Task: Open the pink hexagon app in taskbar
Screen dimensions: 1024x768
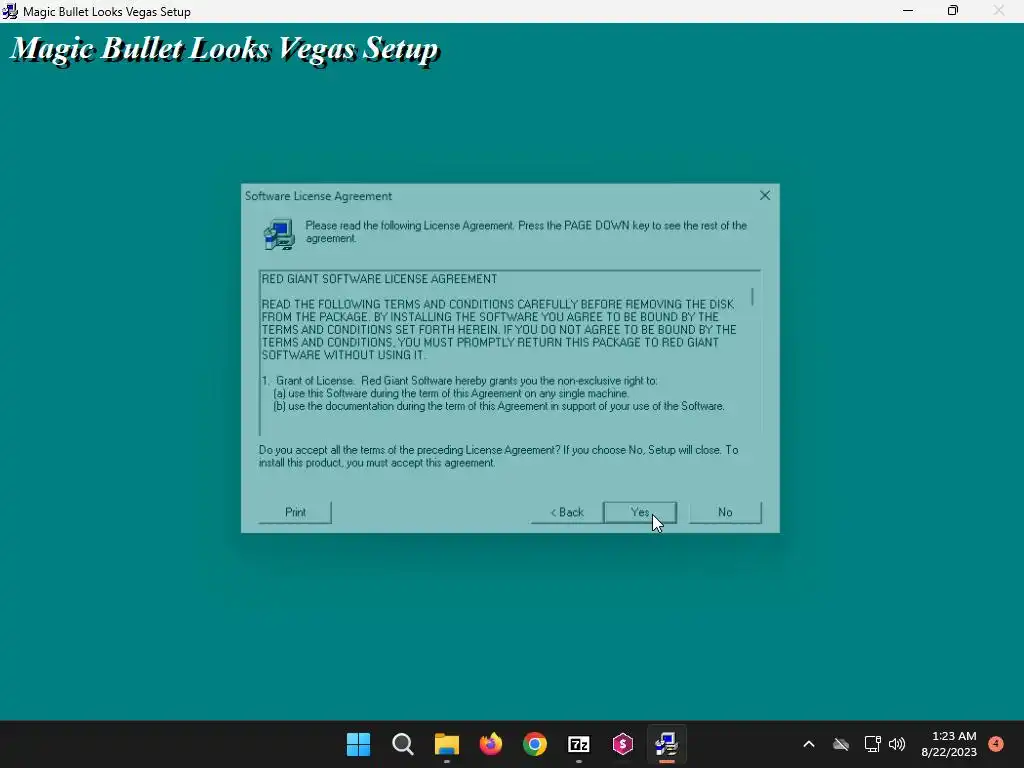Action: 623,744
